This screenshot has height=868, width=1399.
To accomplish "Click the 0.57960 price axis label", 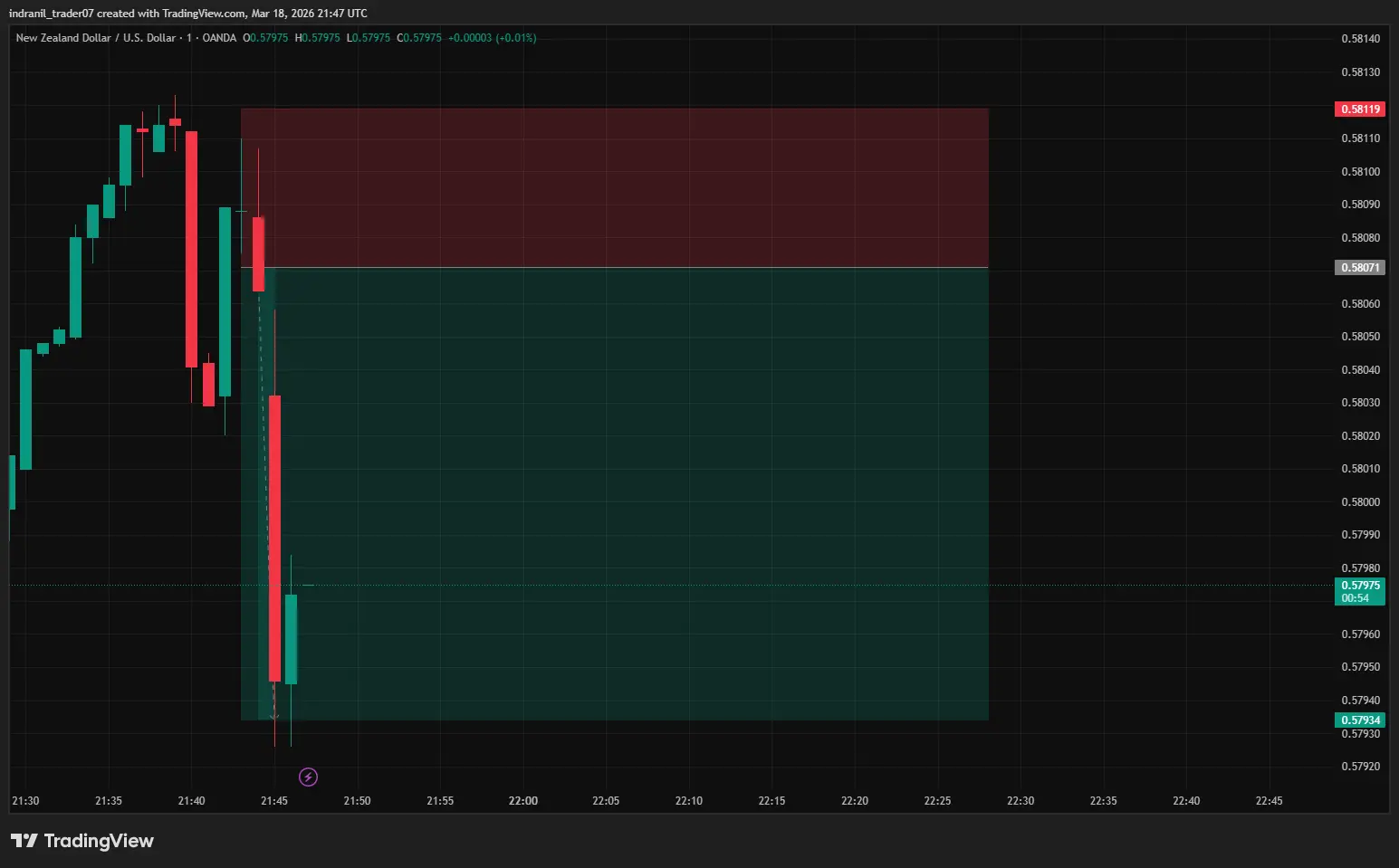I will click(x=1360, y=634).
